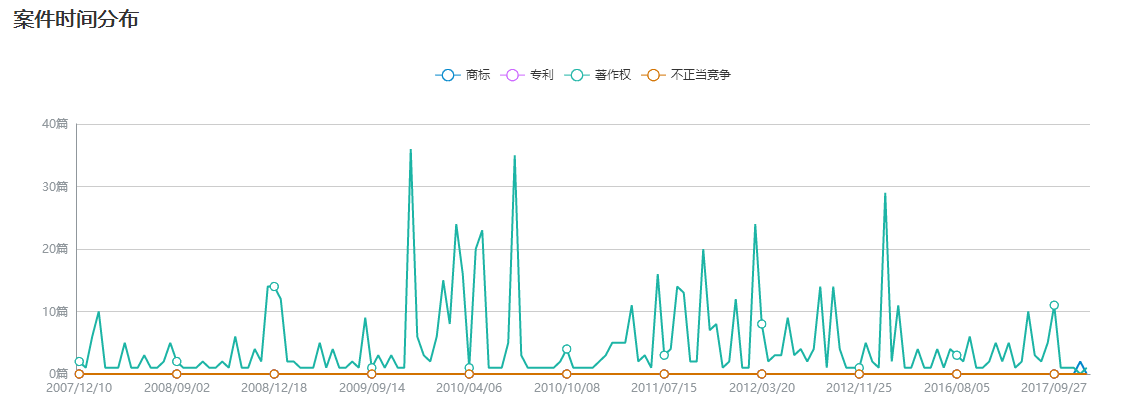Click the 20篇 y-axis label
The width and height of the screenshot is (1130, 412).
(55, 249)
